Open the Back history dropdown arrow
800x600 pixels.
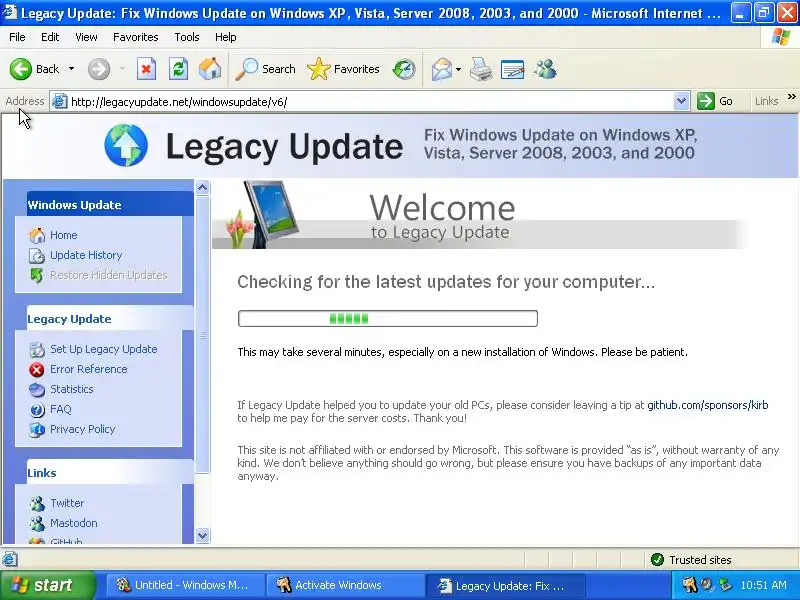tap(71, 69)
